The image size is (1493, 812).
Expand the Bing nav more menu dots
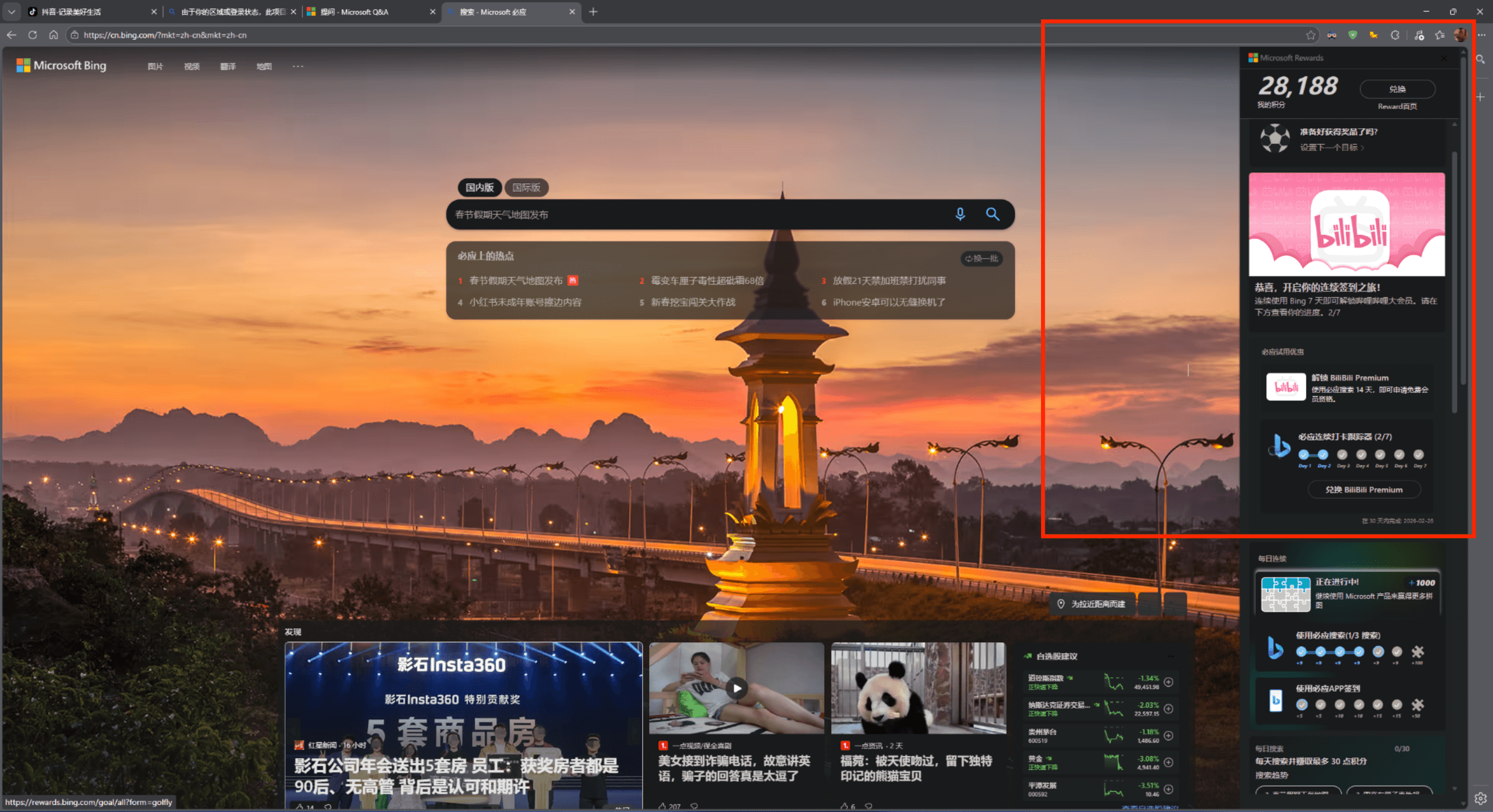[298, 66]
